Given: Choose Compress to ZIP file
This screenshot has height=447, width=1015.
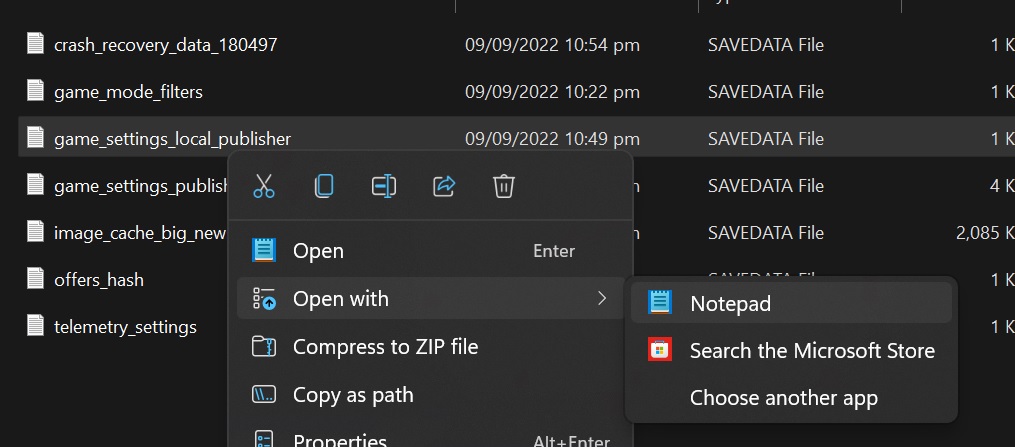Looking at the screenshot, I should (x=385, y=347).
